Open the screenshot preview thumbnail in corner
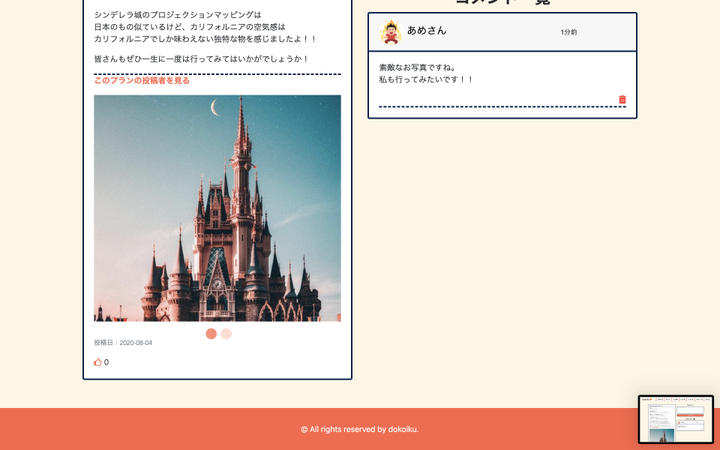This screenshot has width=720, height=450. 675,419
